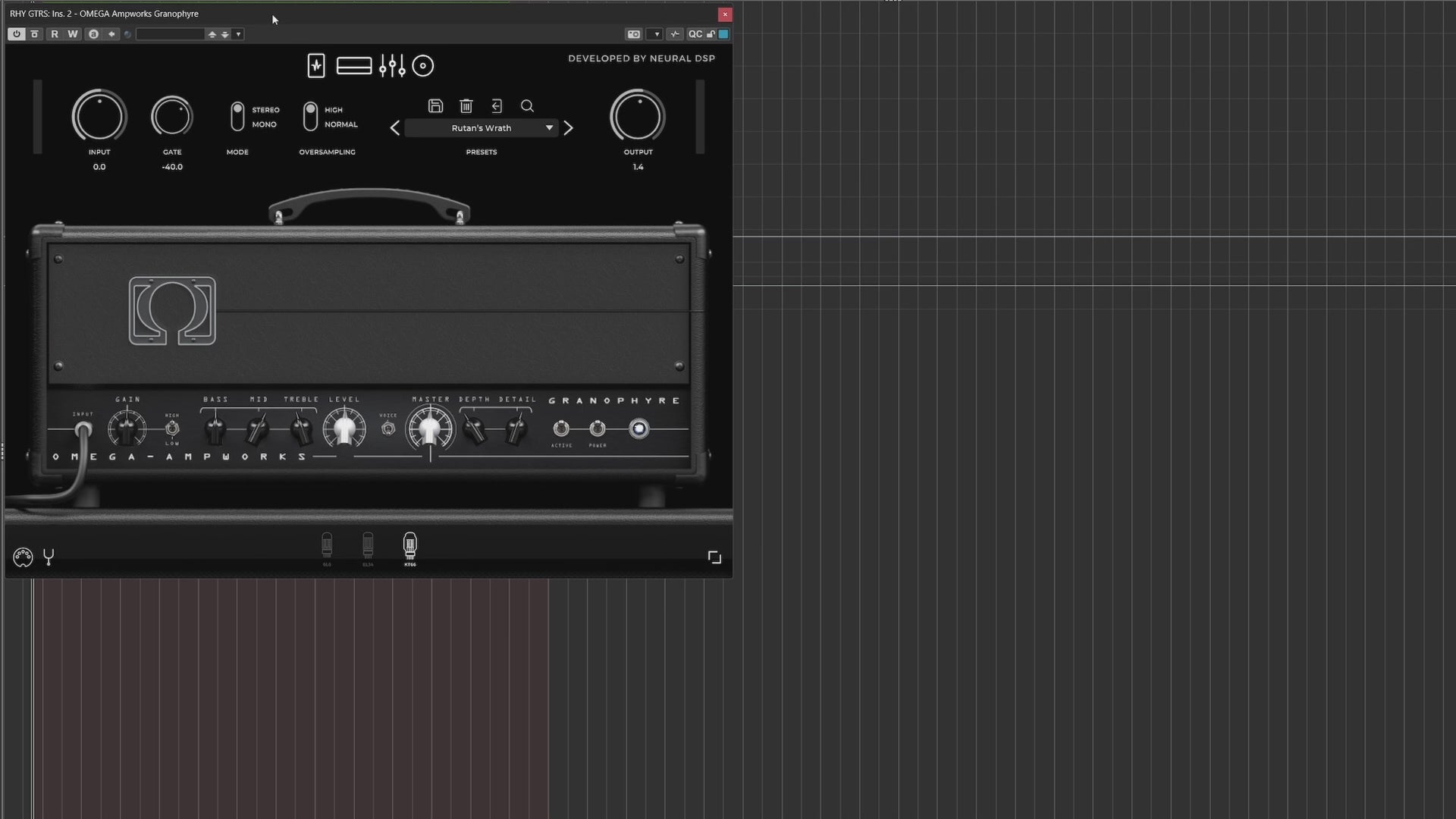Open the stompbox pedal section icon

316,66
